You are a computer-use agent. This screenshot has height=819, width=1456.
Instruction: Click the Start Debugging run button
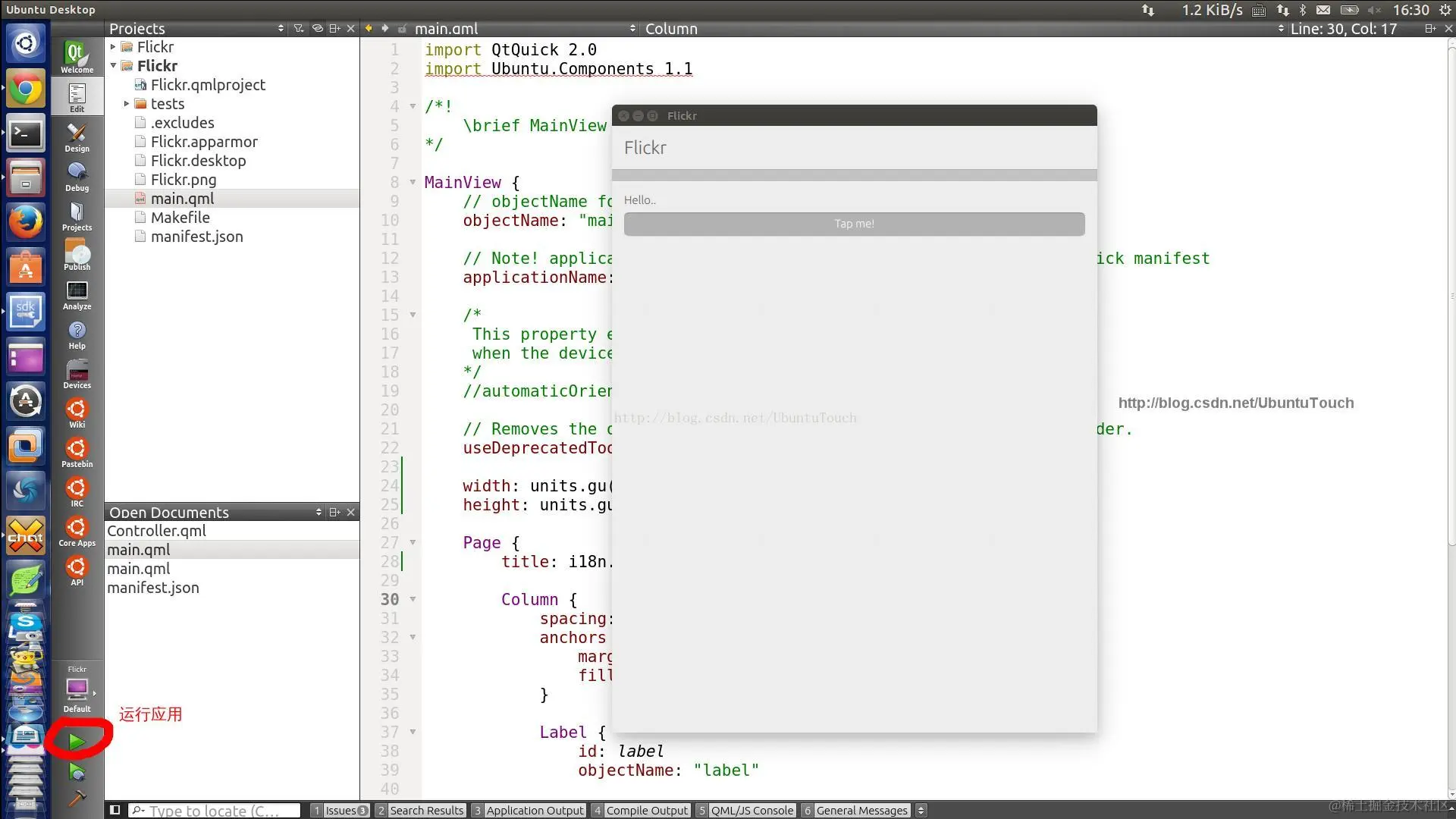point(76,772)
